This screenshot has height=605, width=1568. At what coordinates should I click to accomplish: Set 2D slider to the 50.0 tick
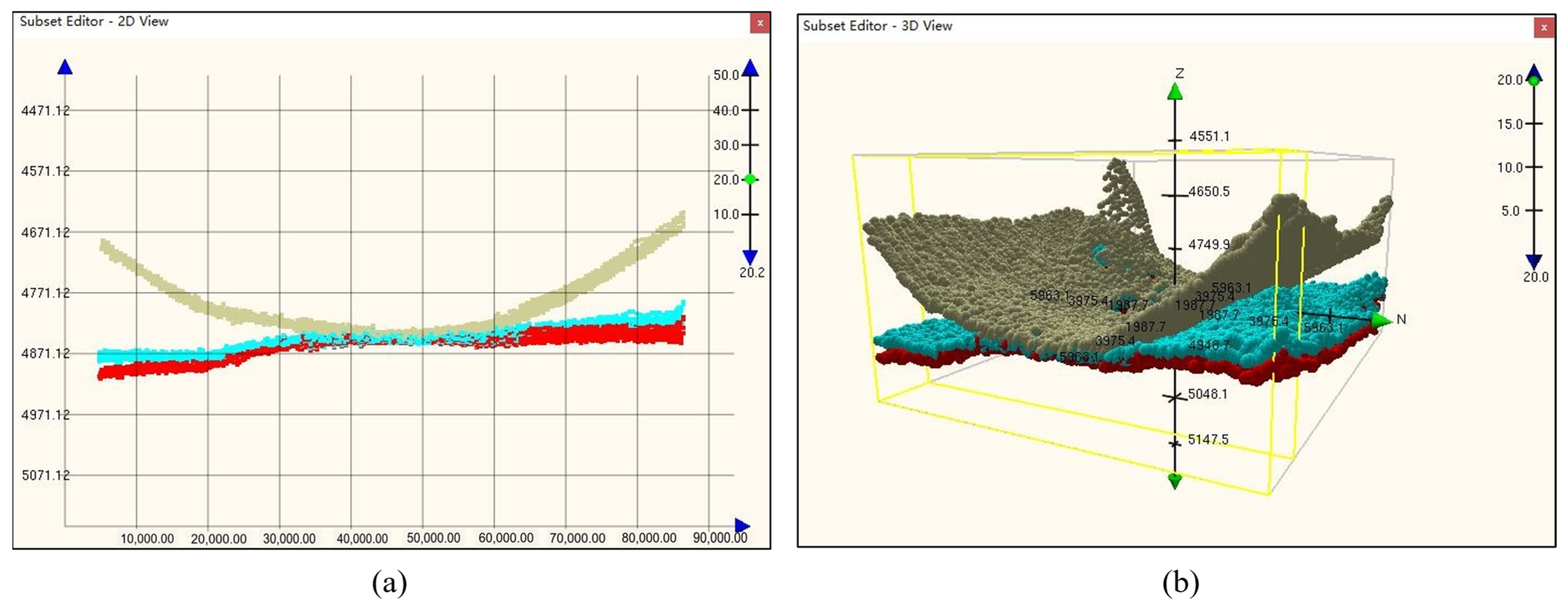pyautogui.click(x=750, y=76)
